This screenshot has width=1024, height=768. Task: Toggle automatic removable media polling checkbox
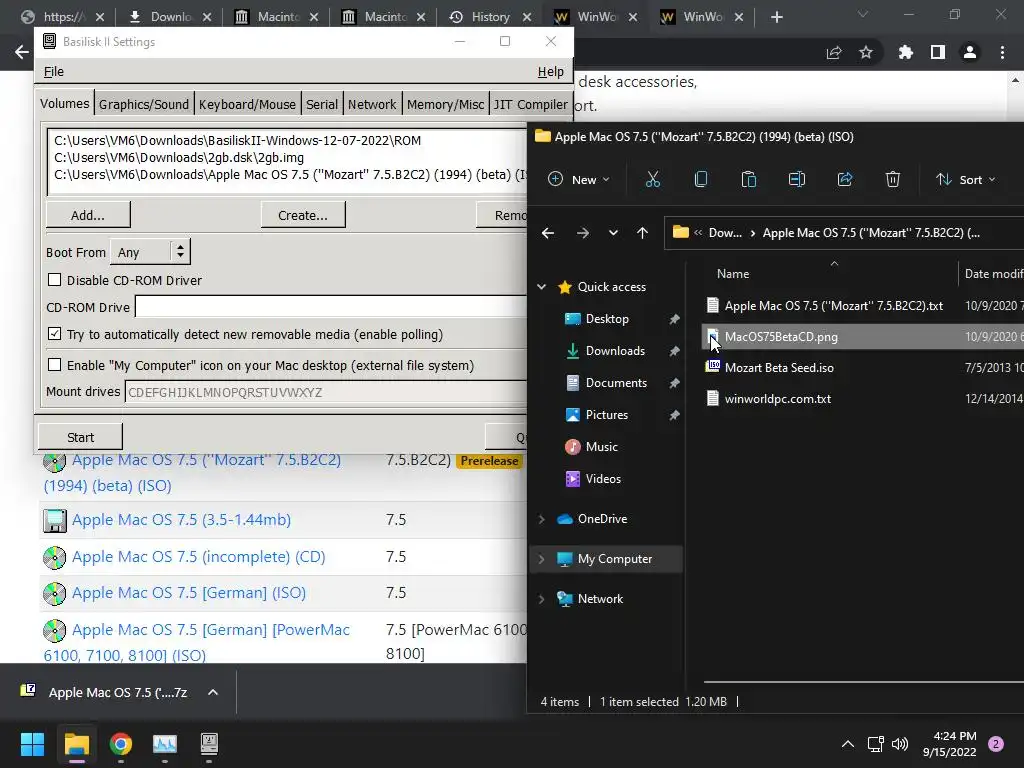[55, 334]
